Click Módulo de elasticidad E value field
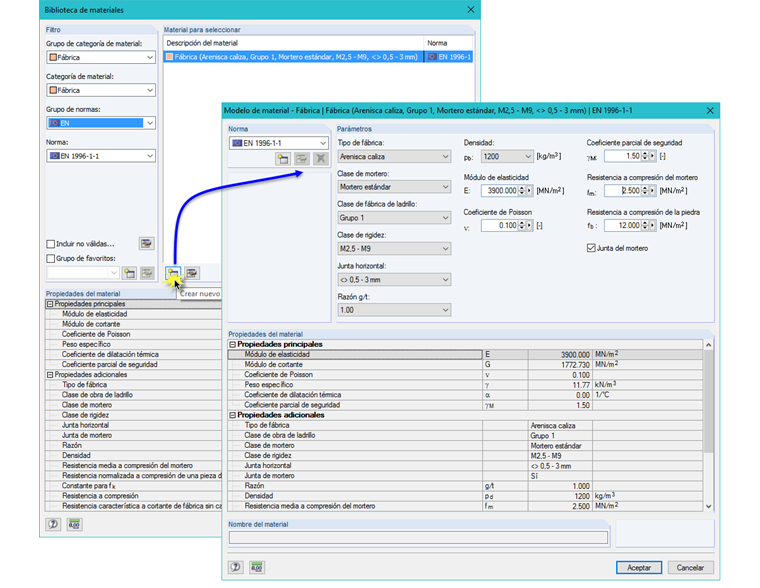 [499, 191]
